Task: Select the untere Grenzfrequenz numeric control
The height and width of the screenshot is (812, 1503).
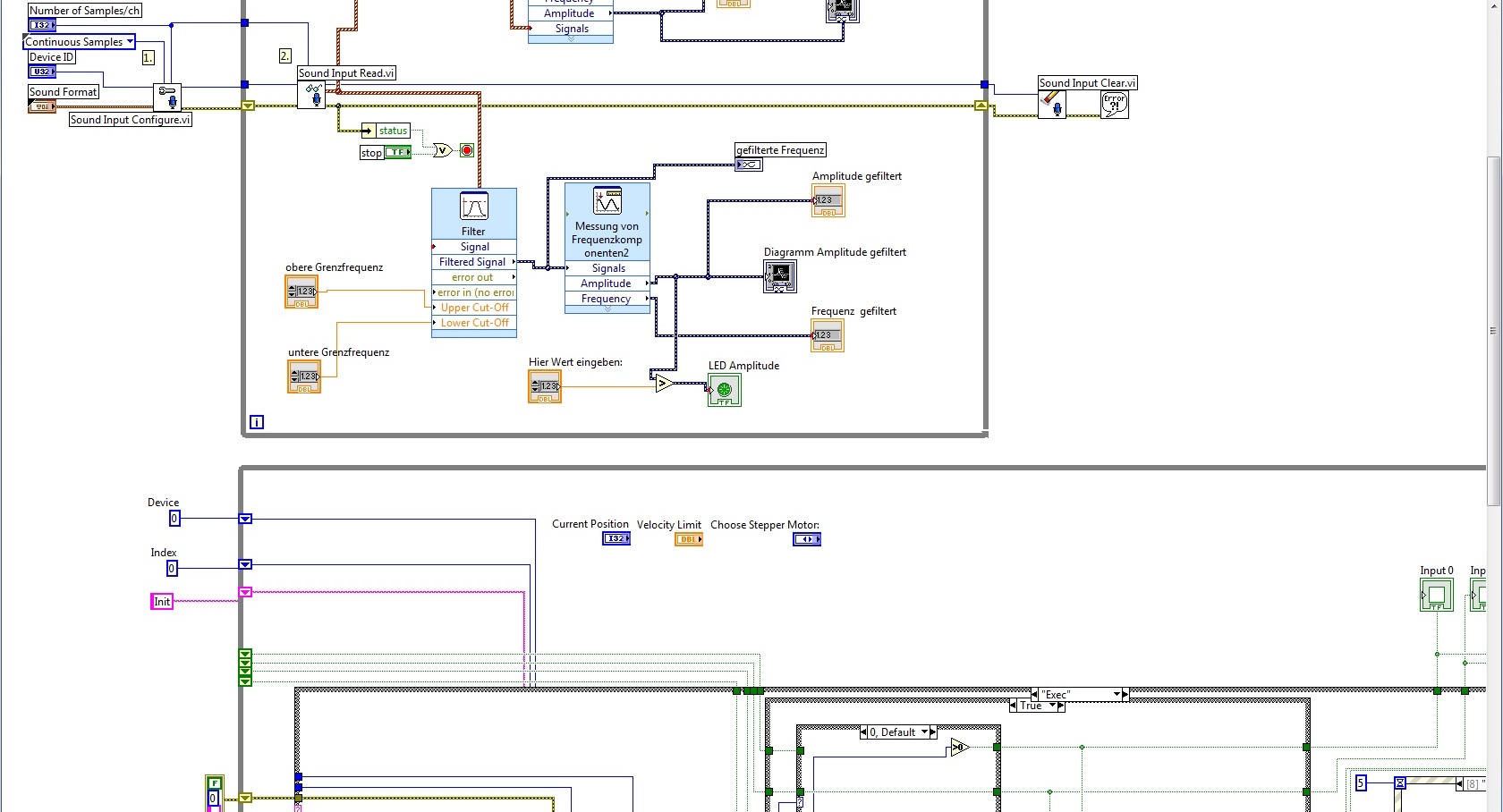Action: [x=304, y=376]
